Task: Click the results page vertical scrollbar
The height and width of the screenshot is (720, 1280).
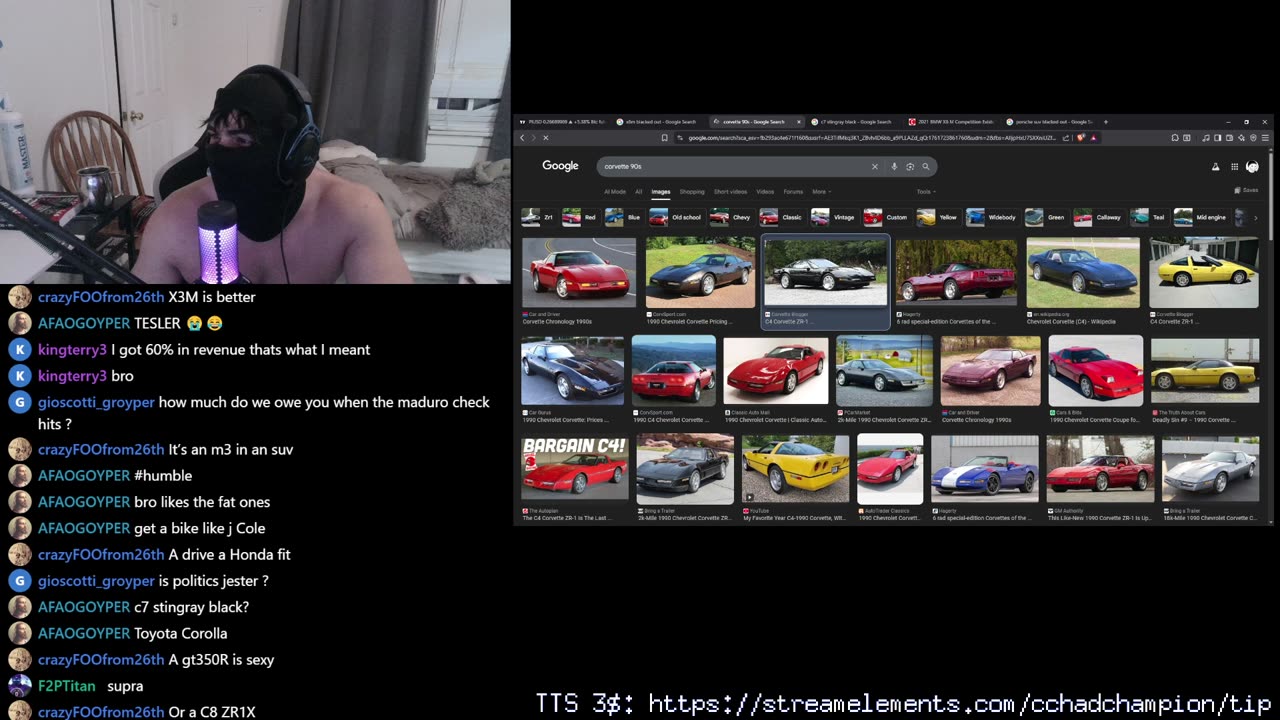Action: click(x=1271, y=195)
